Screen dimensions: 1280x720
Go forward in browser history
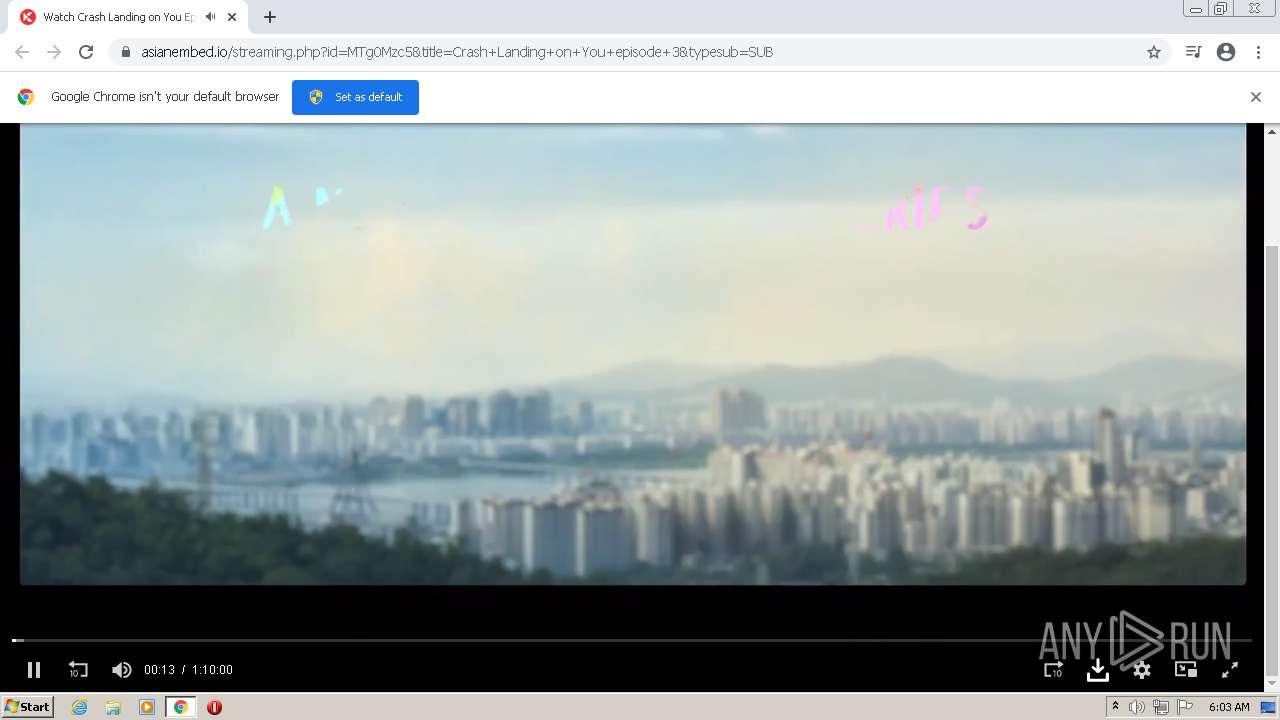click(x=54, y=52)
